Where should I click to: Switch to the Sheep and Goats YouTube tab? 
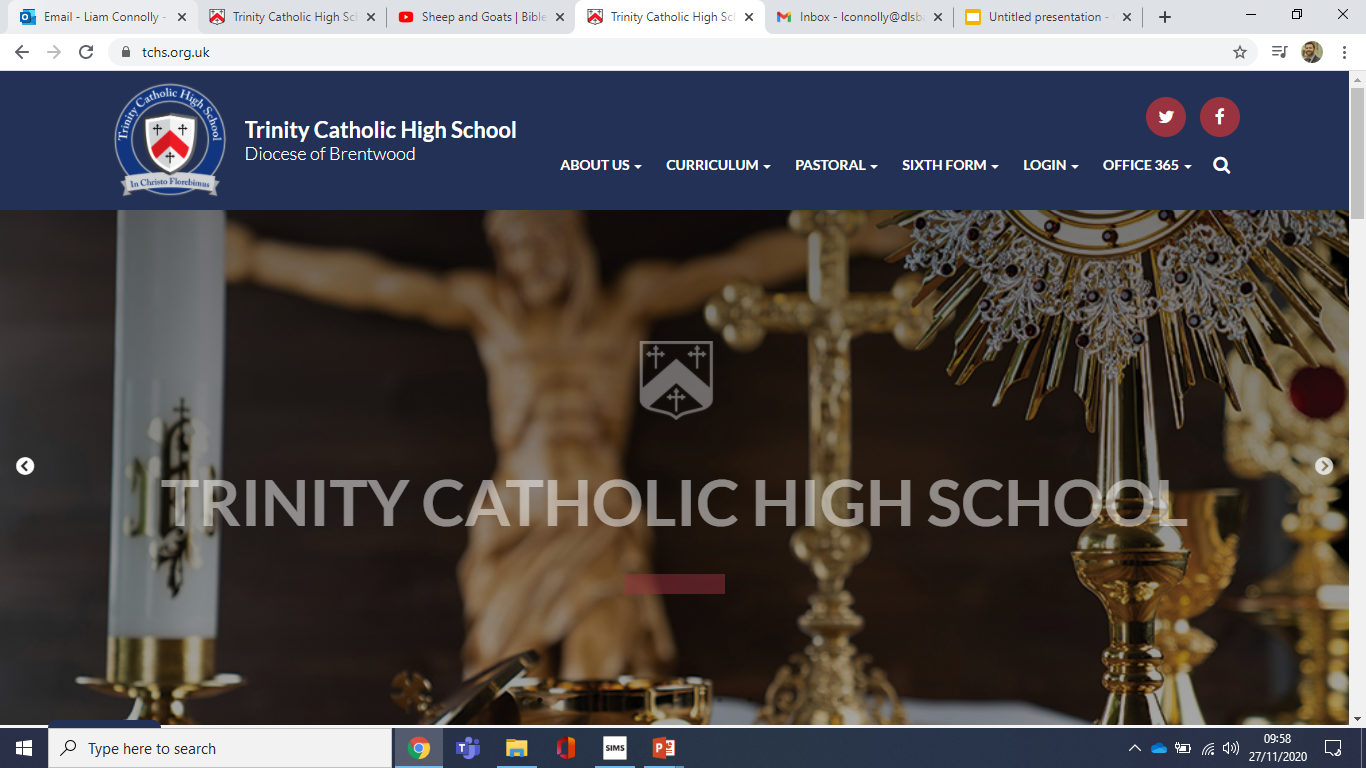[x=482, y=17]
